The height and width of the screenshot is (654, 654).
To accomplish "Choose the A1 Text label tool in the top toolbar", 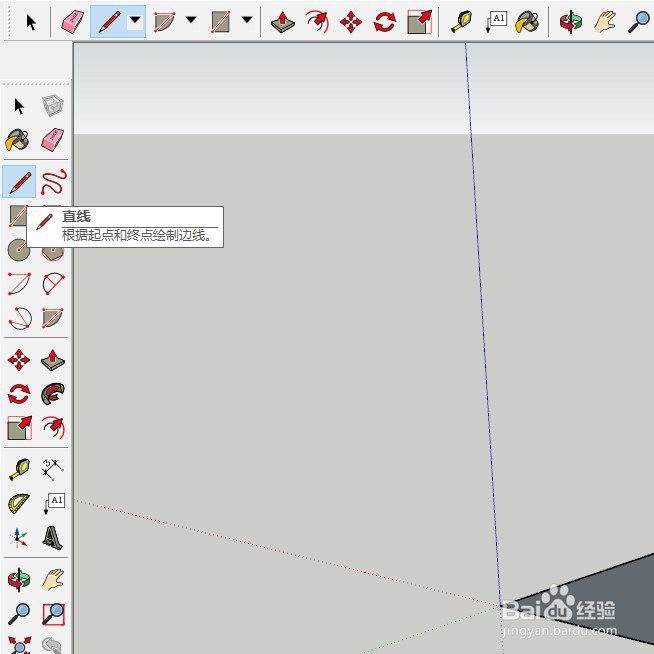I will pyautogui.click(x=496, y=22).
